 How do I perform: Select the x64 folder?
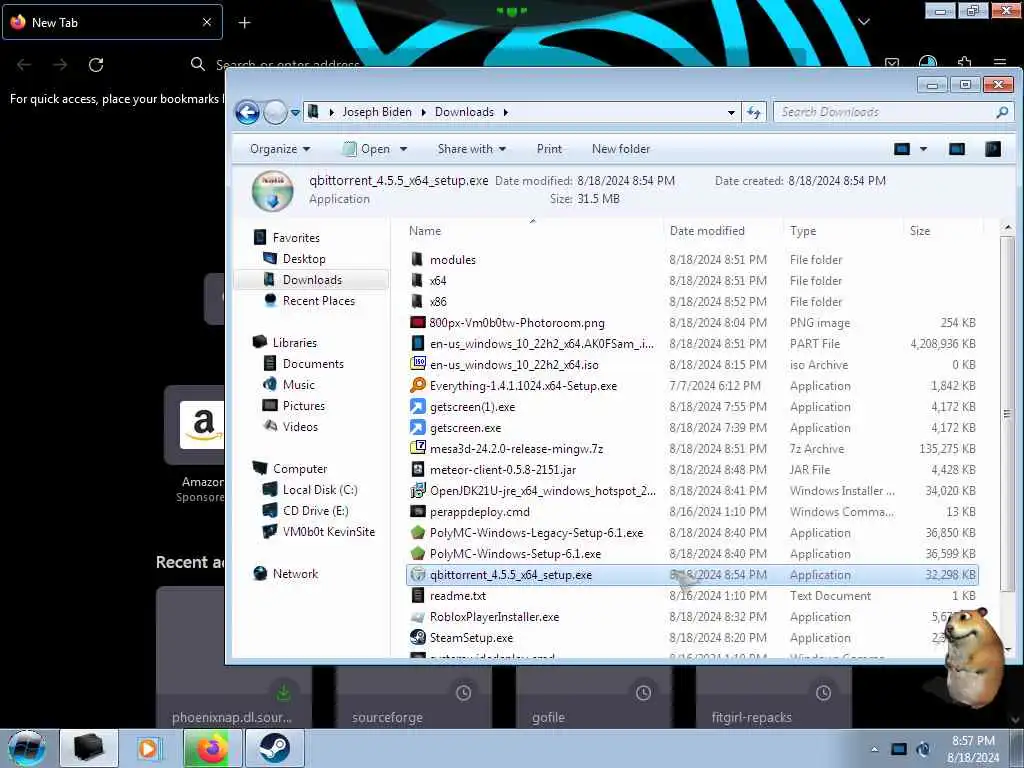click(438, 280)
